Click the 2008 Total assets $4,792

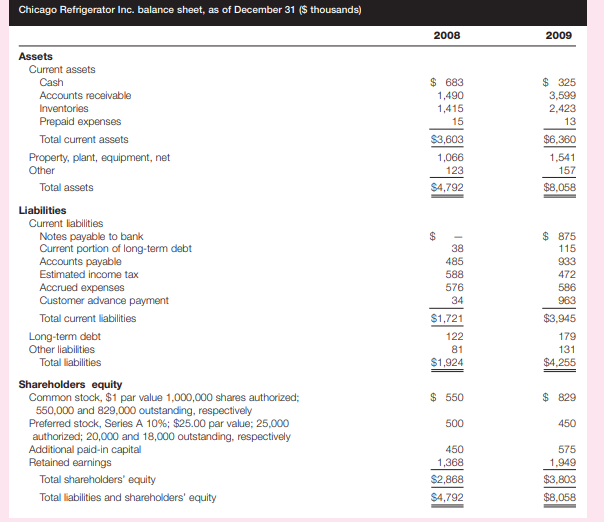(447, 188)
